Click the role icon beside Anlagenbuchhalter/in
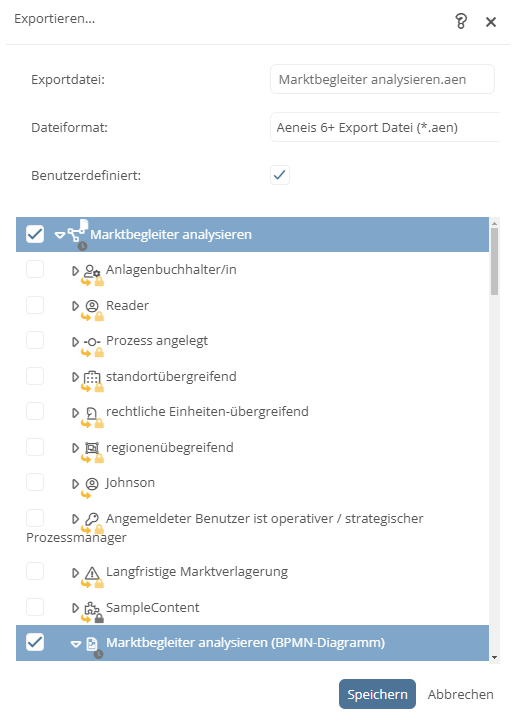Image resolution: width=516 pixels, height=720 pixels. pyautogui.click(x=92, y=271)
